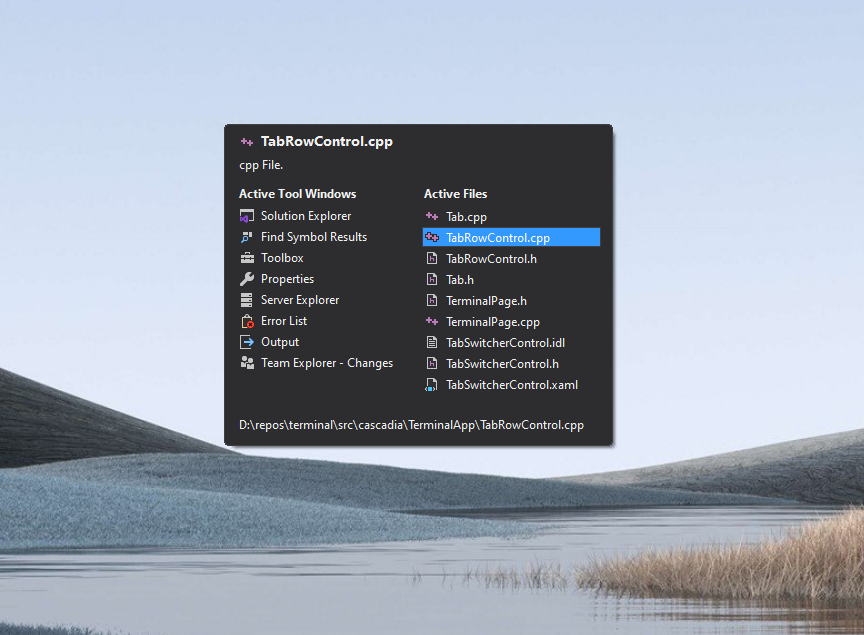This screenshot has width=864, height=635.
Task: Click the Server Explorer icon
Action: point(247,300)
